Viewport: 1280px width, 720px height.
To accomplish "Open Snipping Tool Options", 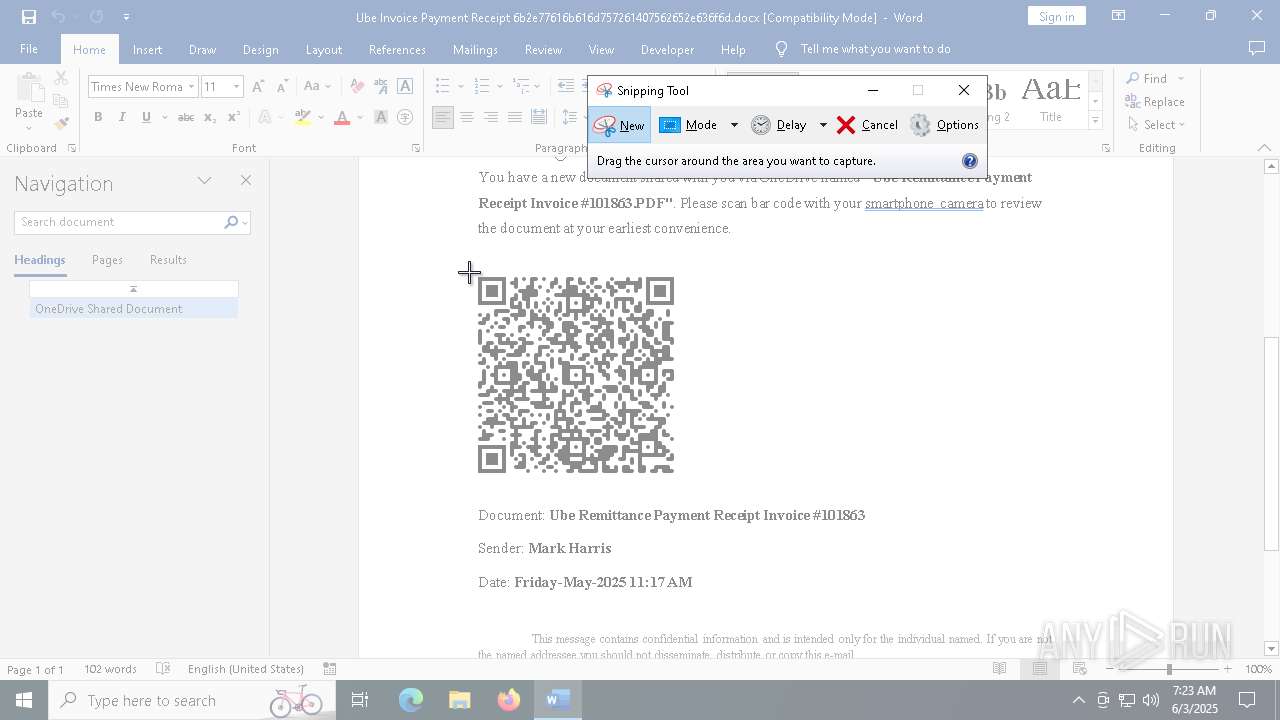I will coord(945,125).
